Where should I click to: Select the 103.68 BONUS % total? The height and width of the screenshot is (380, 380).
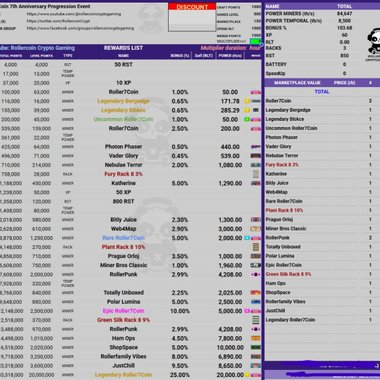(x=345, y=28)
